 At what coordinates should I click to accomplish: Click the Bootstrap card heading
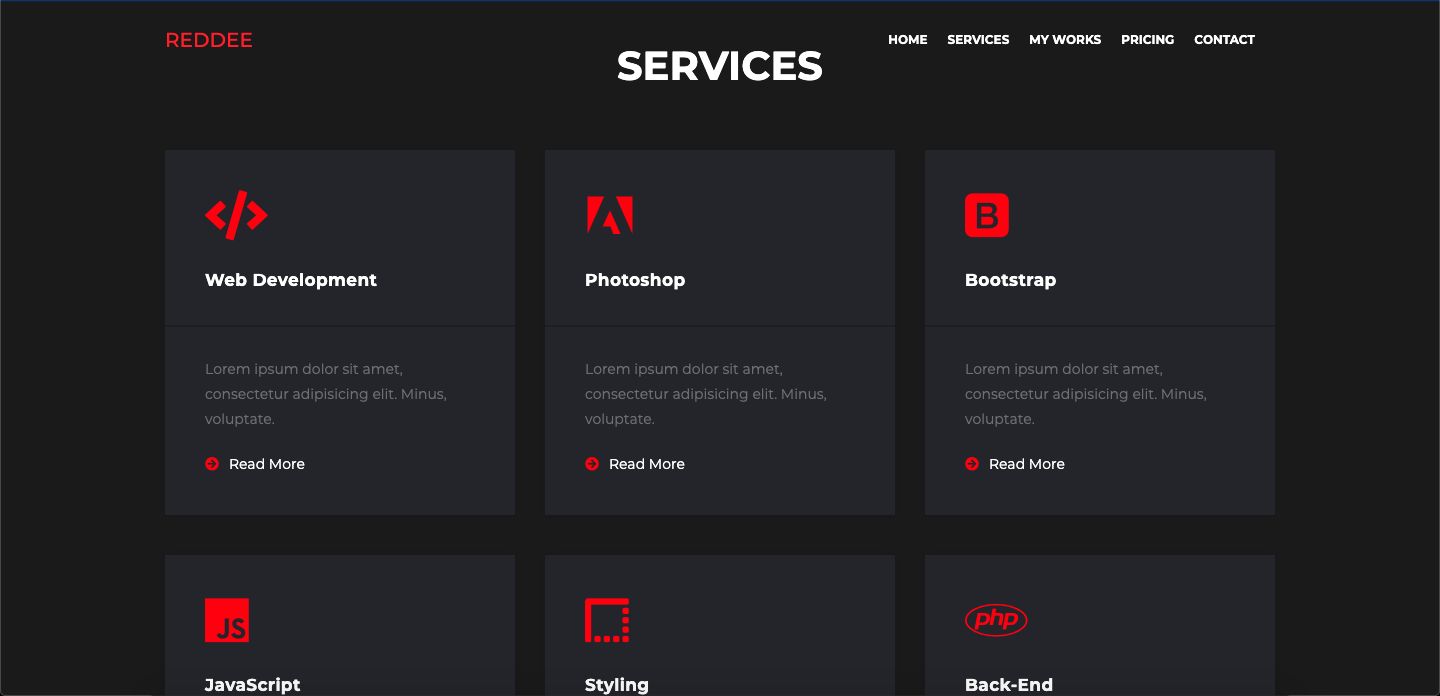pyautogui.click(x=1010, y=280)
